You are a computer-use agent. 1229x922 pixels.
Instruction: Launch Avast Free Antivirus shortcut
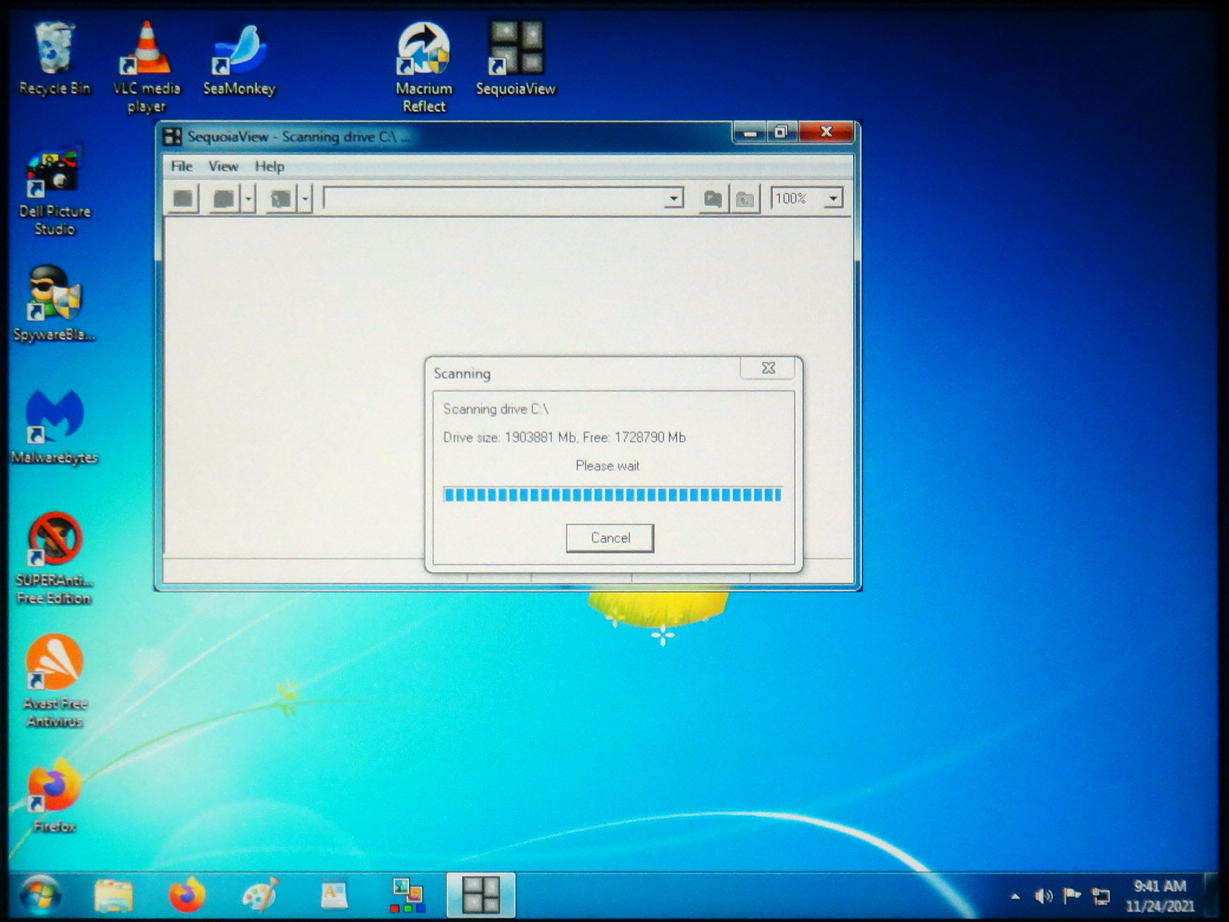(54, 681)
